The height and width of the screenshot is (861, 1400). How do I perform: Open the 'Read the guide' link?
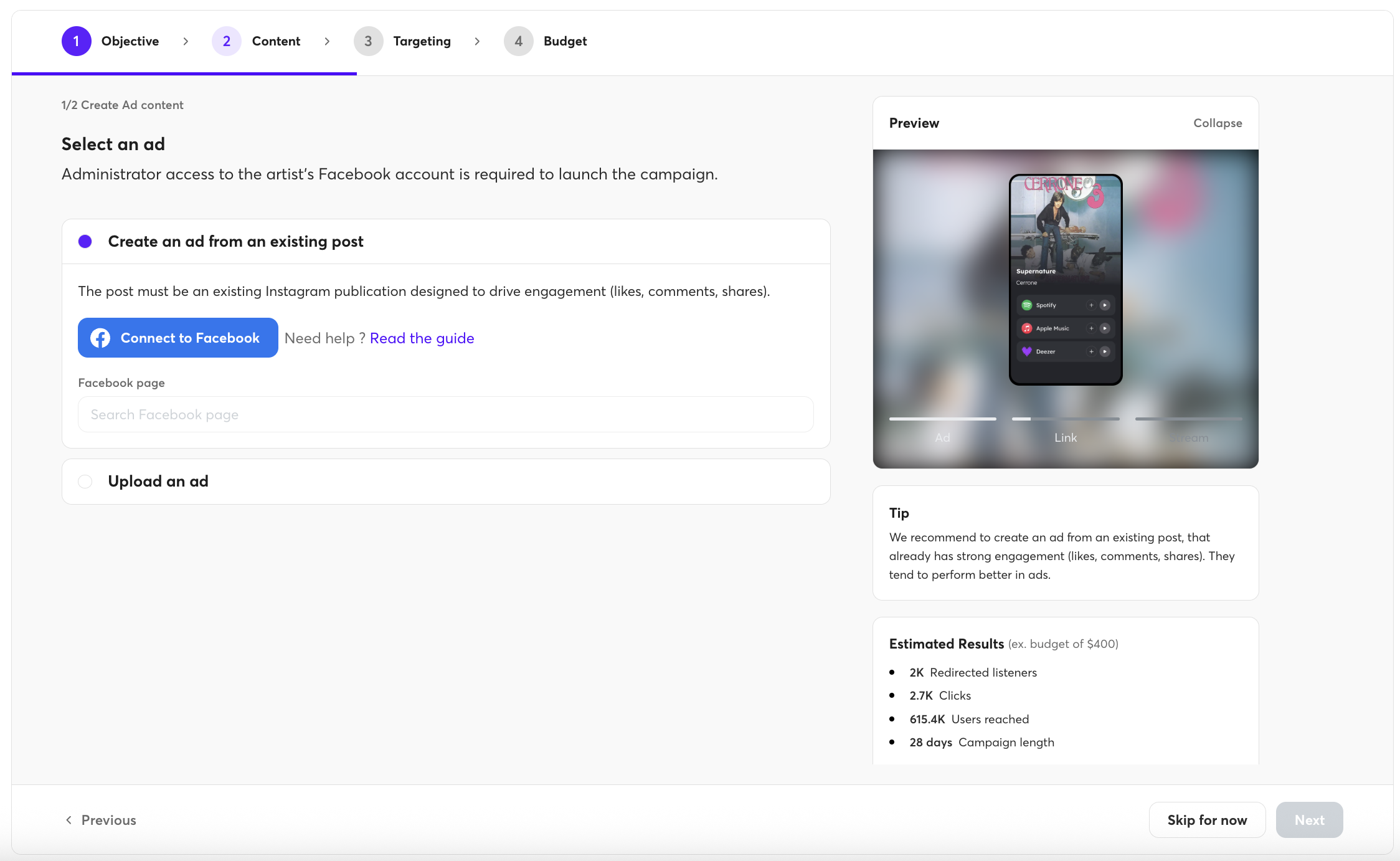[422, 338]
